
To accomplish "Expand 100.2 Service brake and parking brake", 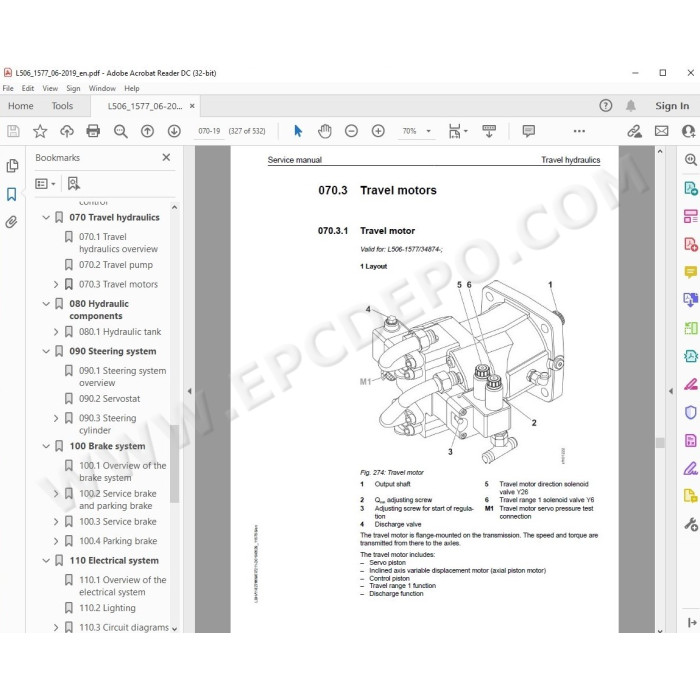I will coord(56,494).
